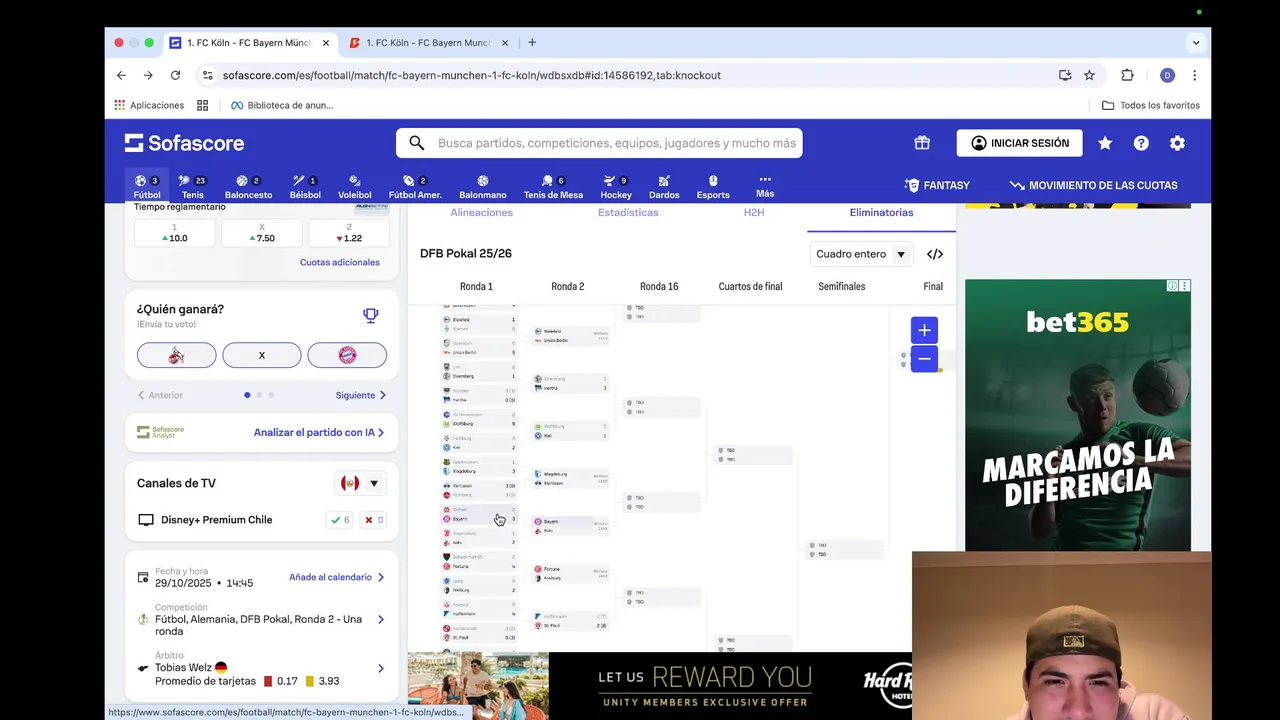Open MOVIMIENTO DE LAS CUOTAS
The width and height of the screenshot is (1280, 720).
coord(1093,185)
